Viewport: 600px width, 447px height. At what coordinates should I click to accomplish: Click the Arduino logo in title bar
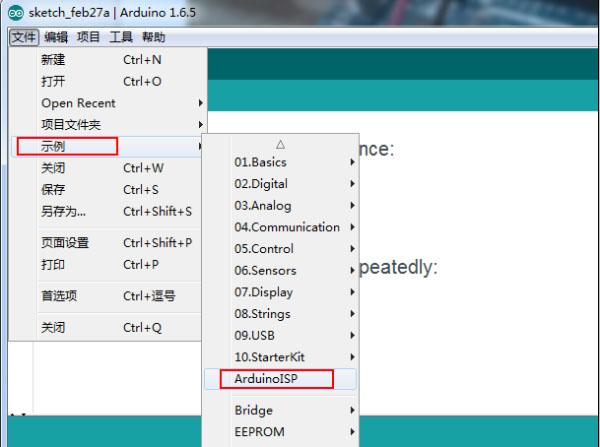point(16,13)
